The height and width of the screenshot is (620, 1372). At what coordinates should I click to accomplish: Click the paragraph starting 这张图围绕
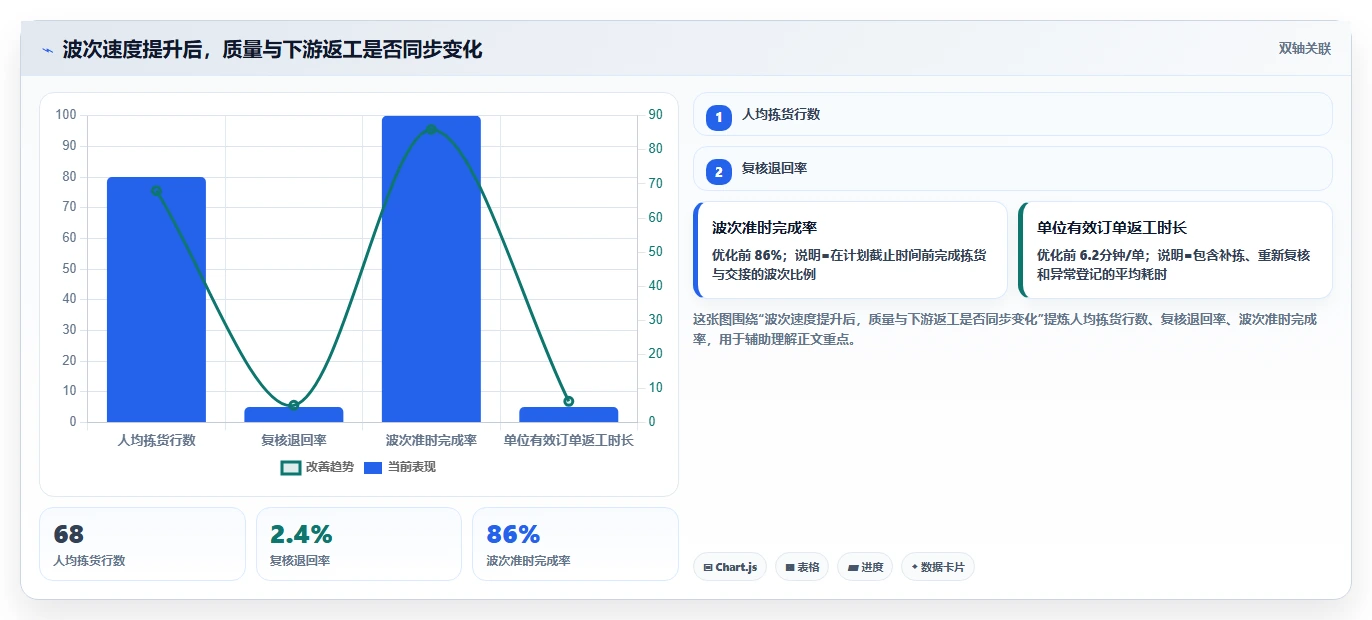pyautogui.click(x=1005, y=329)
